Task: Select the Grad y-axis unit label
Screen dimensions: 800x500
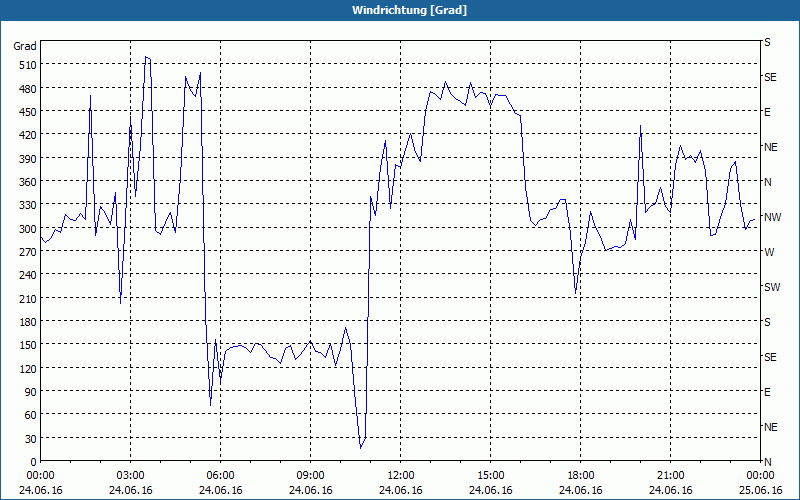Action: [25, 46]
